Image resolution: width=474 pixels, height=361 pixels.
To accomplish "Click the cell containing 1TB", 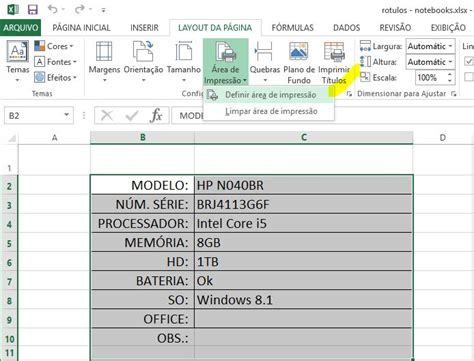I will pyautogui.click(x=304, y=262).
